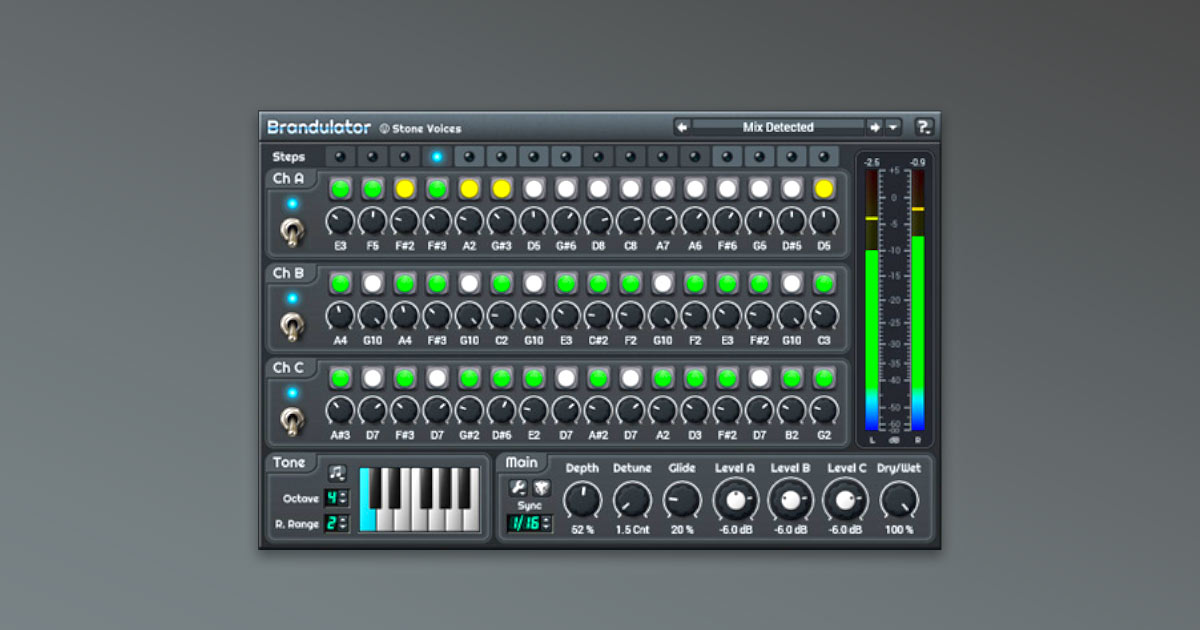Open settings with the wrench icon

pos(518,487)
